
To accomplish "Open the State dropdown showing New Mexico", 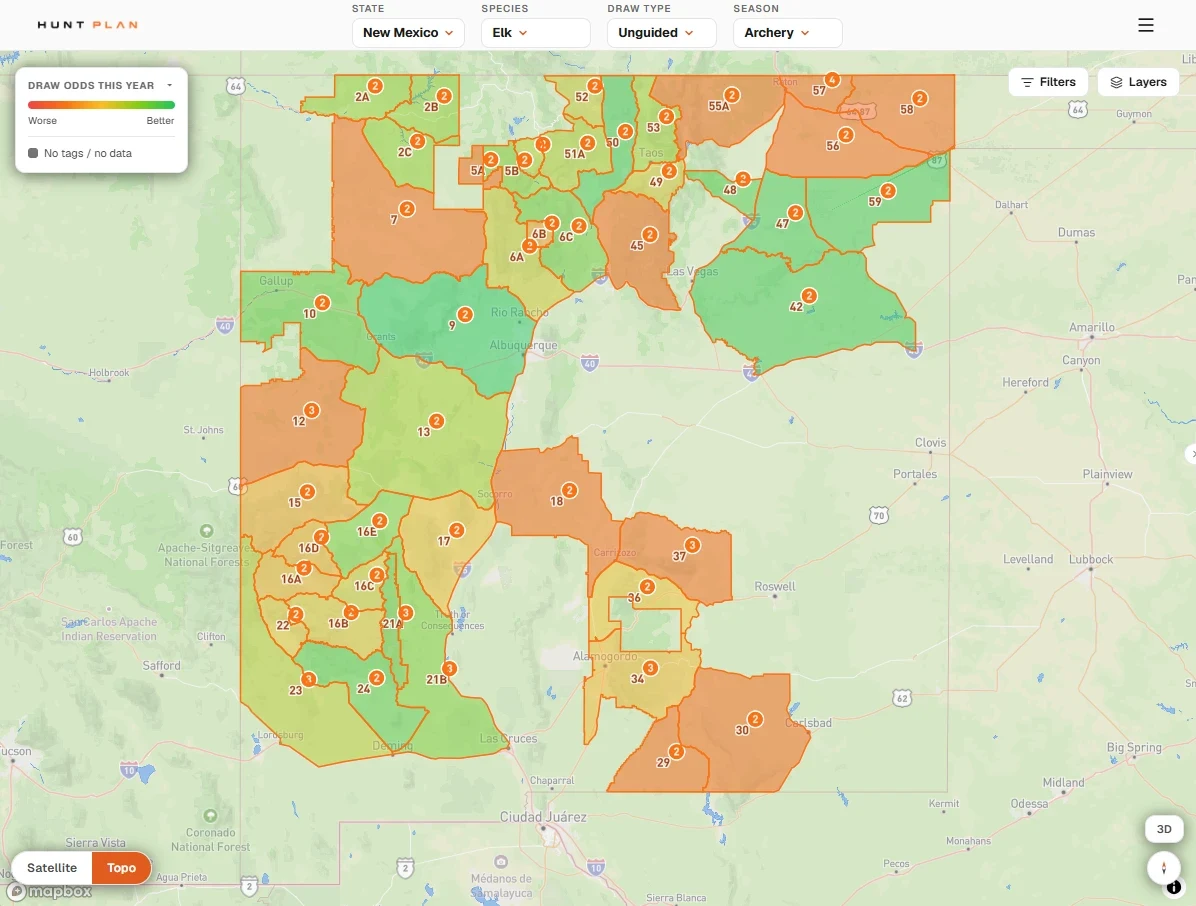I will point(408,33).
